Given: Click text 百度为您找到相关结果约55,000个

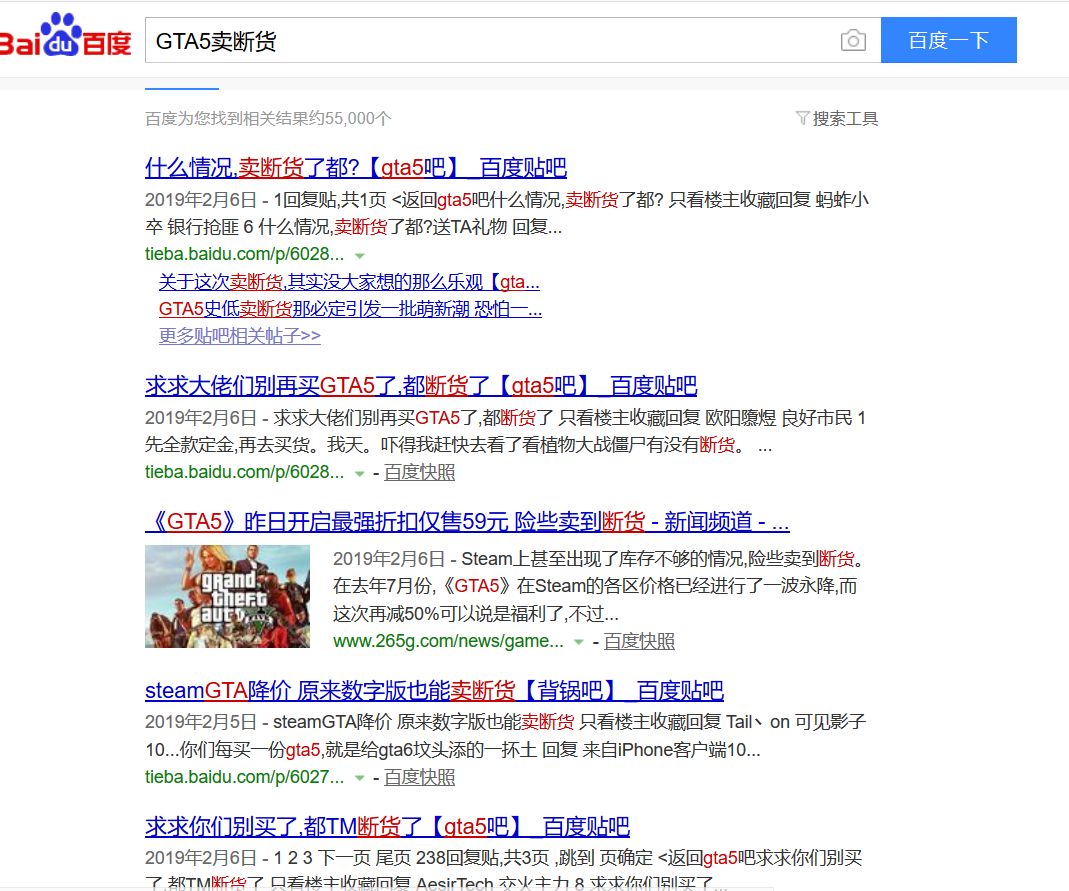Looking at the screenshot, I should point(268,119).
